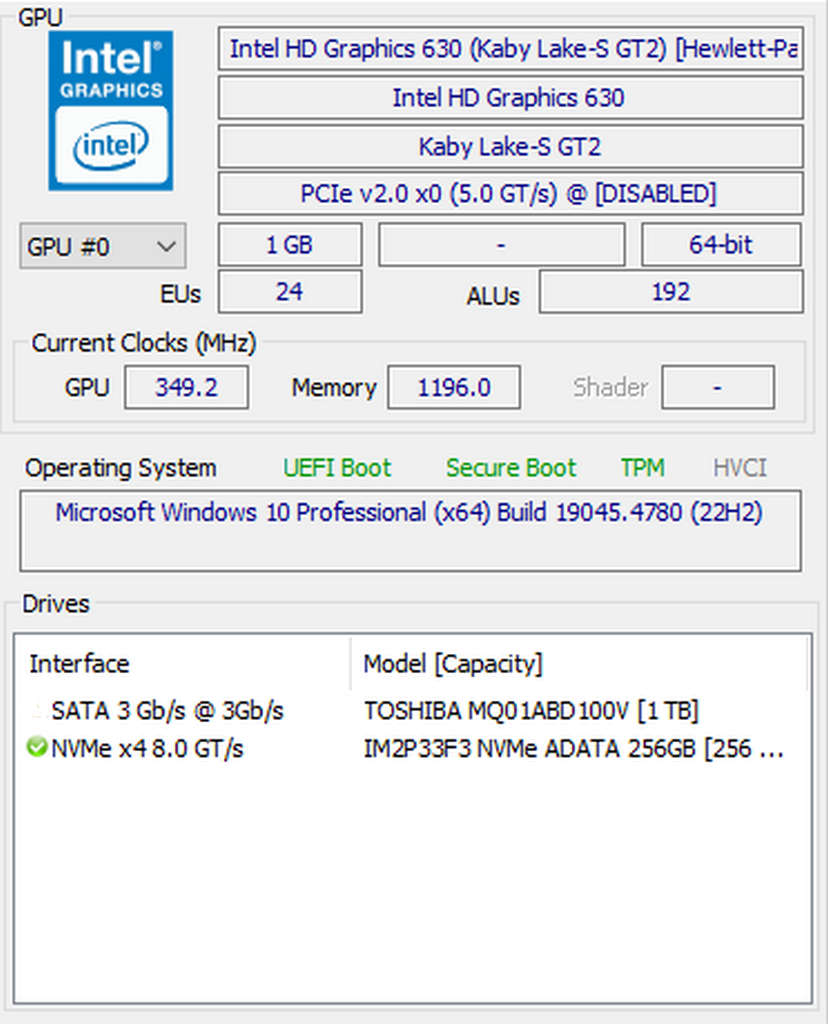Screen dimensions: 828x1024
Task: Click the Secure Boot status indicator
Action: pyautogui.click(x=511, y=467)
